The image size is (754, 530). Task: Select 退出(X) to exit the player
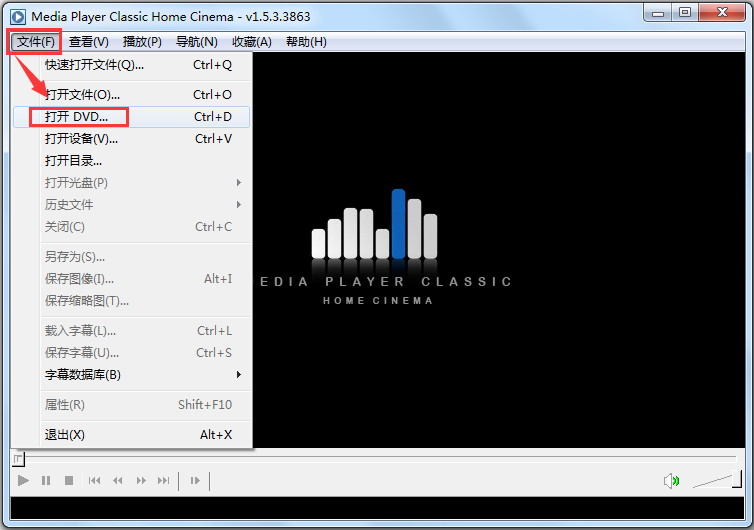point(65,435)
